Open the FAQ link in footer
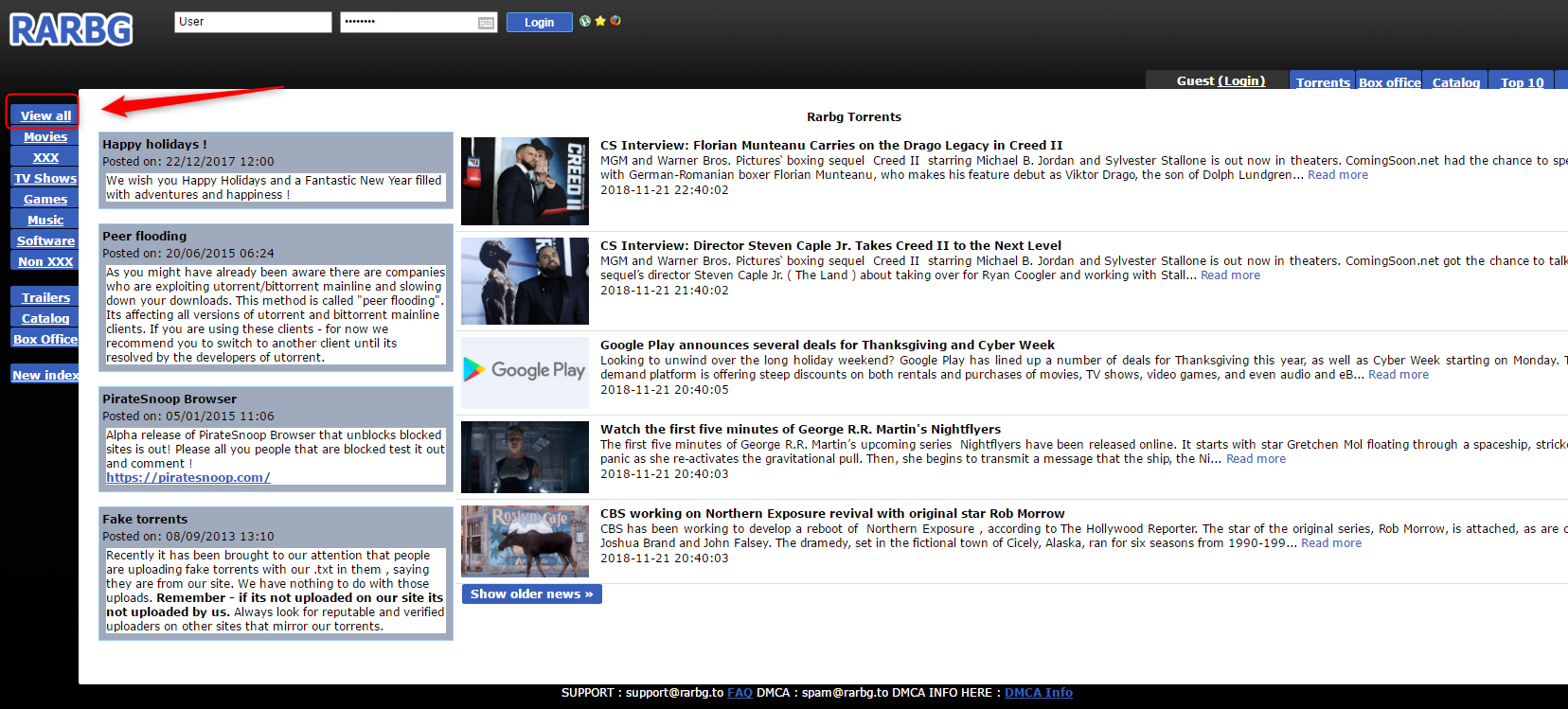The width and height of the screenshot is (1568, 709). [x=739, y=693]
